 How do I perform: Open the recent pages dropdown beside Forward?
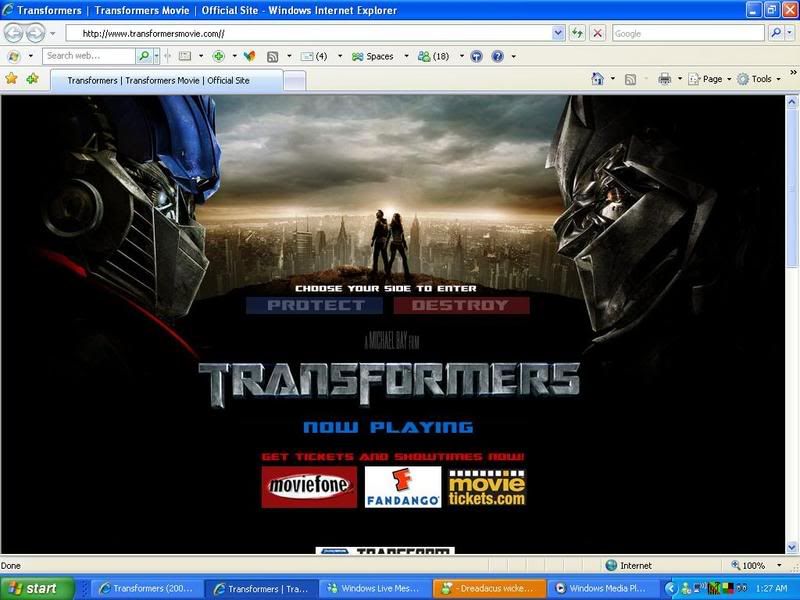coord(52,34)
